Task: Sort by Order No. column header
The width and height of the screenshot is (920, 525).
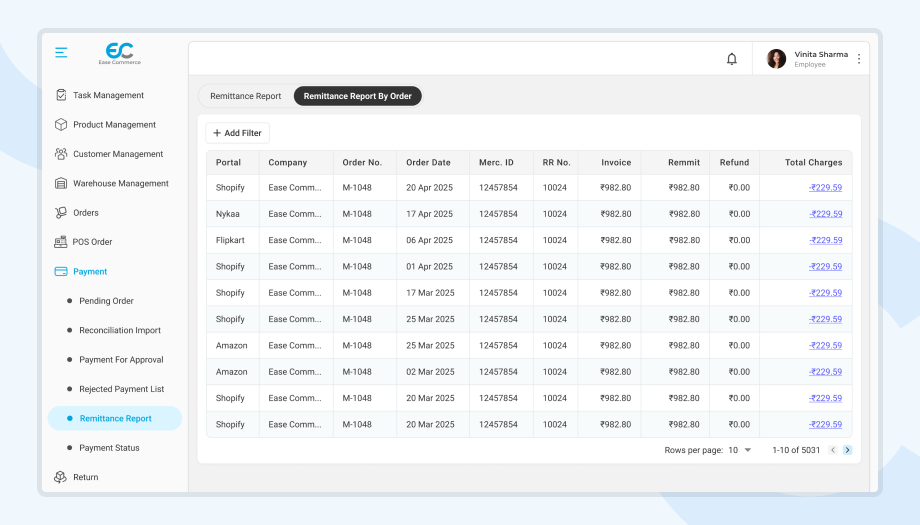Action: (x=362, y=162)
